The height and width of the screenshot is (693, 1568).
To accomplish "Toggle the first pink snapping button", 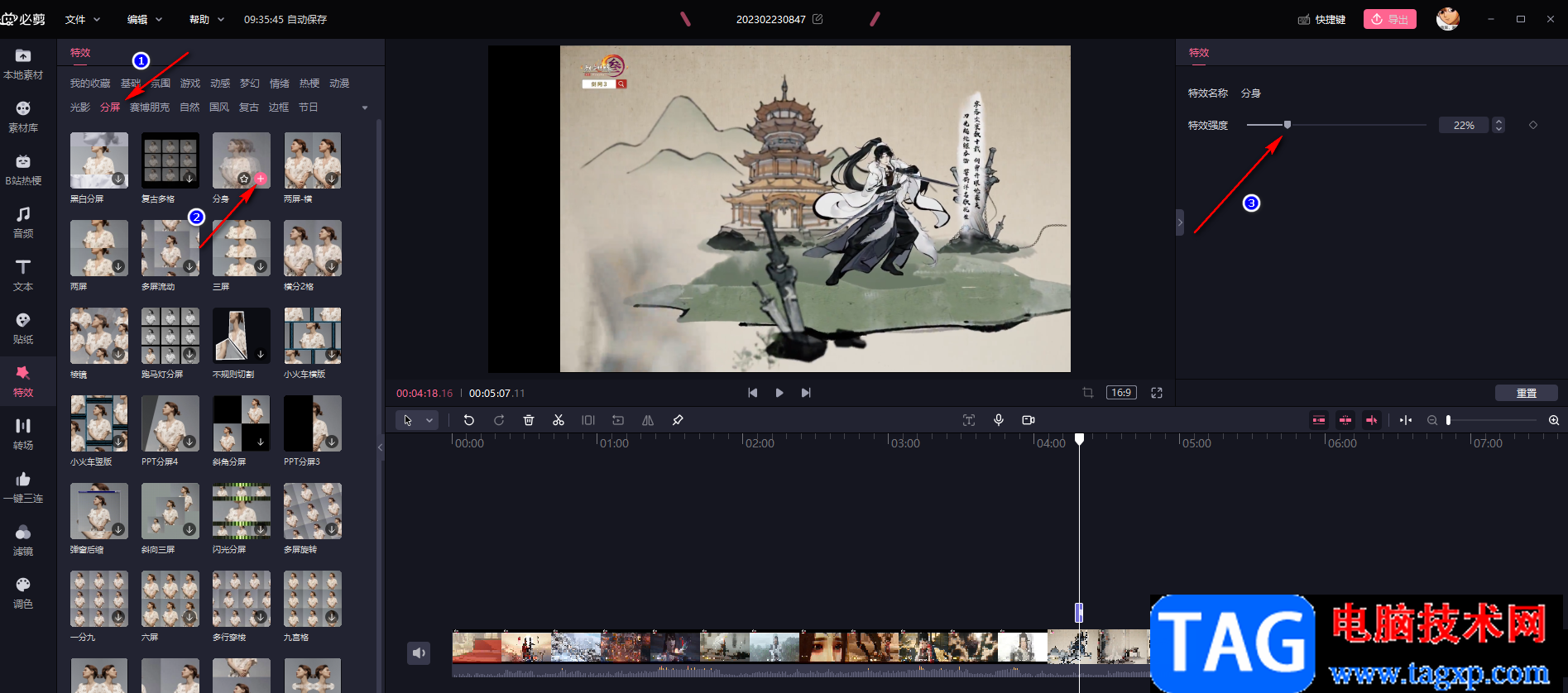I will [x=1319, y=420].
